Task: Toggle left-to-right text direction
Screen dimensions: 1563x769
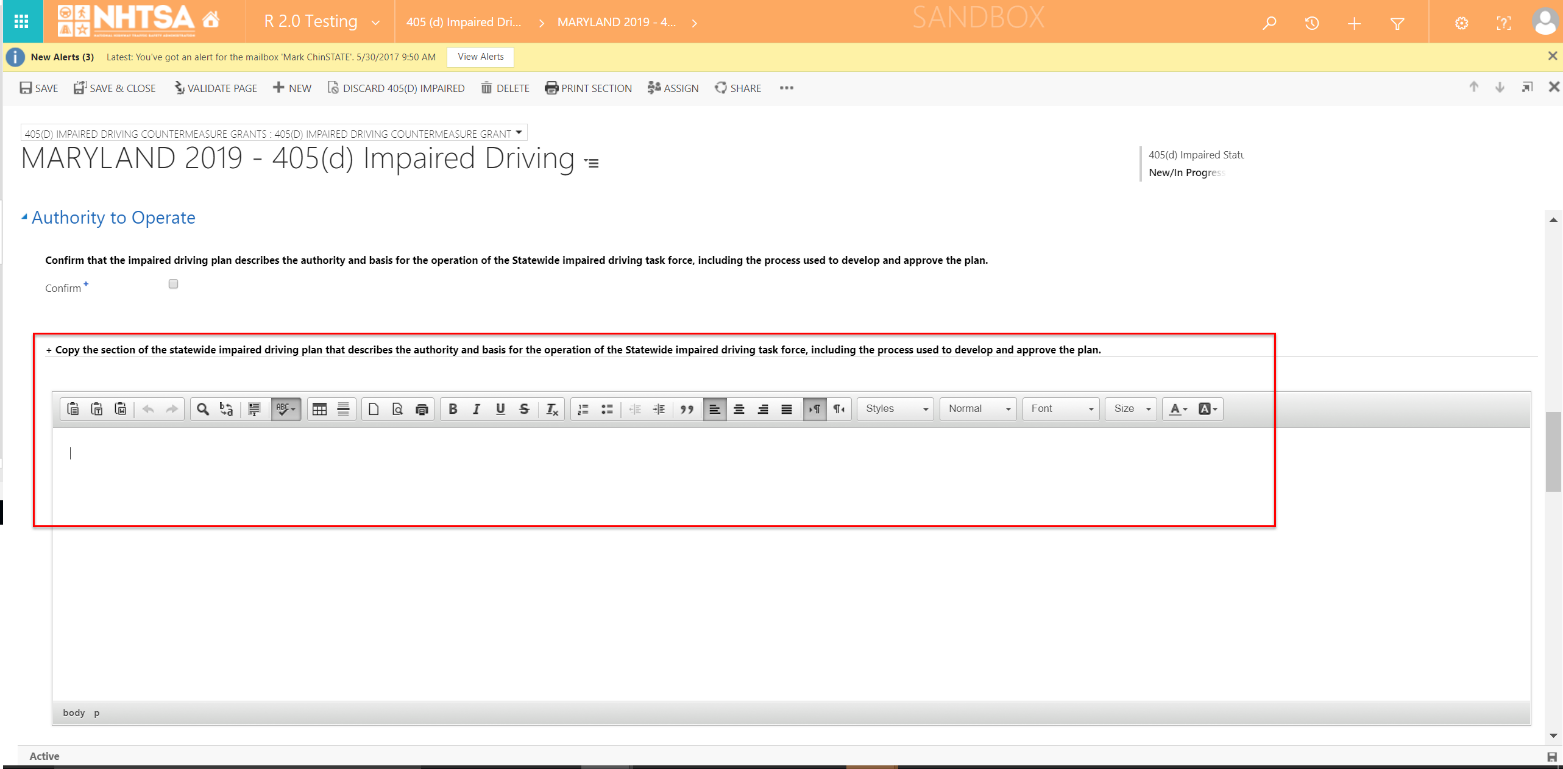Action: tap(815, 409)
